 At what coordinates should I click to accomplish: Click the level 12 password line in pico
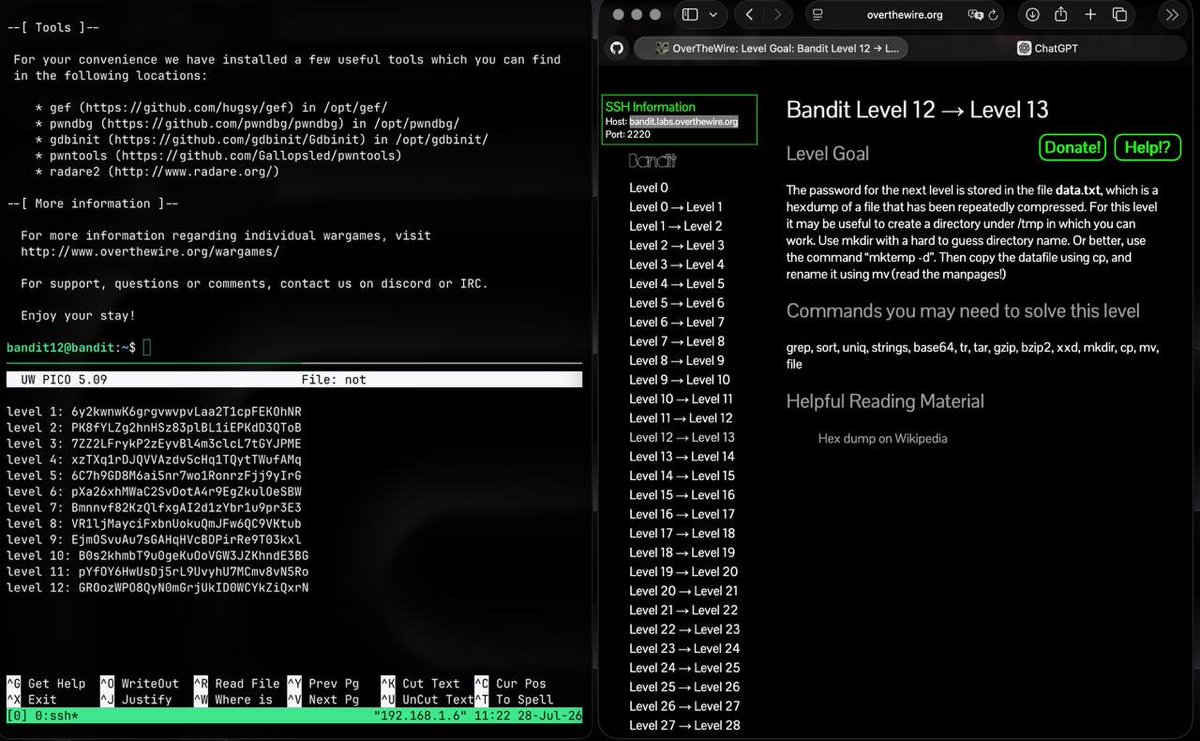(x=158, y=587)
